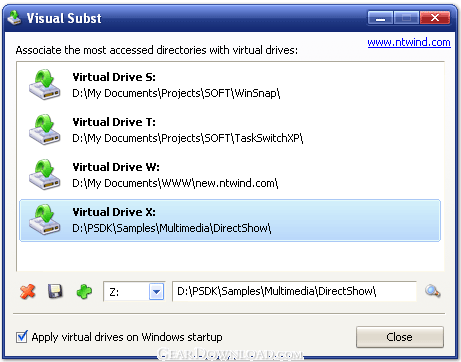Click the Close button
The image size is (461, 362).
click(400, 337)
